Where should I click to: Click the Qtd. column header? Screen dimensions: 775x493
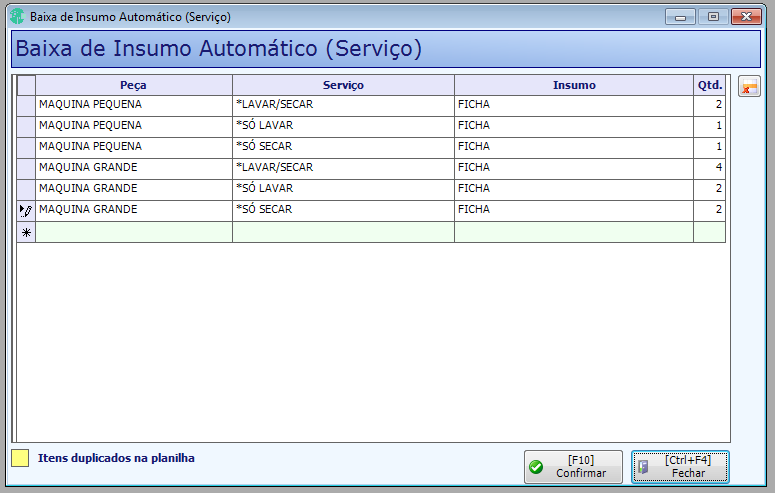[710, 85]
